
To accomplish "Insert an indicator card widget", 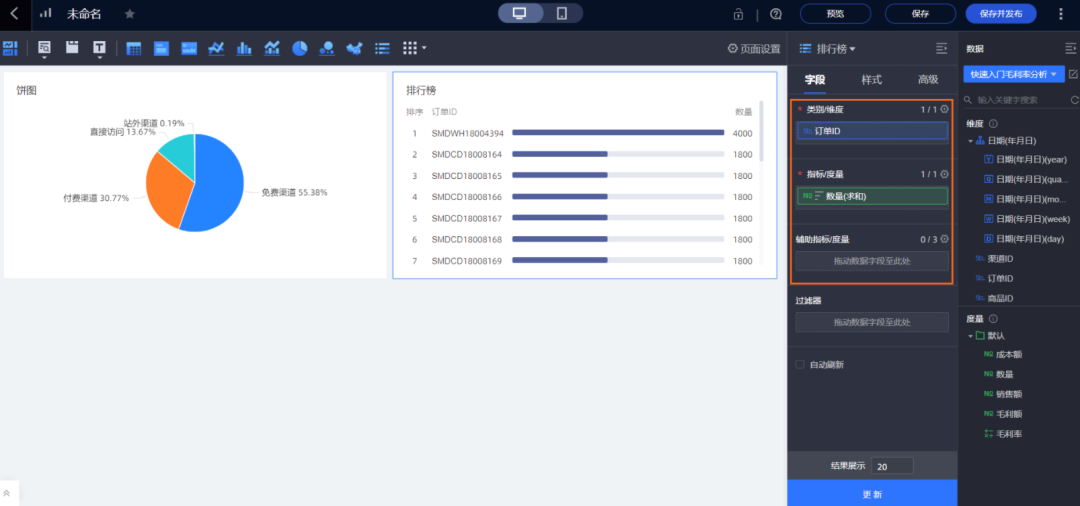I will [161, 48].
